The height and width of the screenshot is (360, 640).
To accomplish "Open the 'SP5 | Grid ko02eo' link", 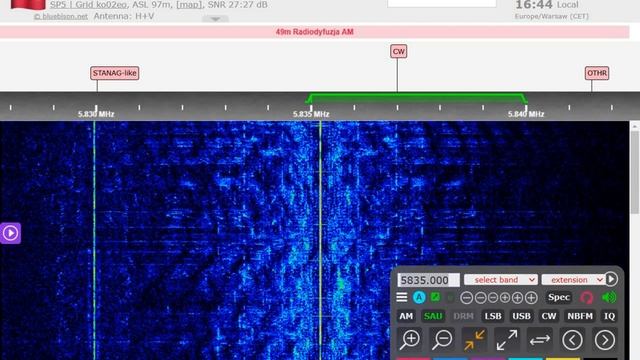I will click(88, 5).
